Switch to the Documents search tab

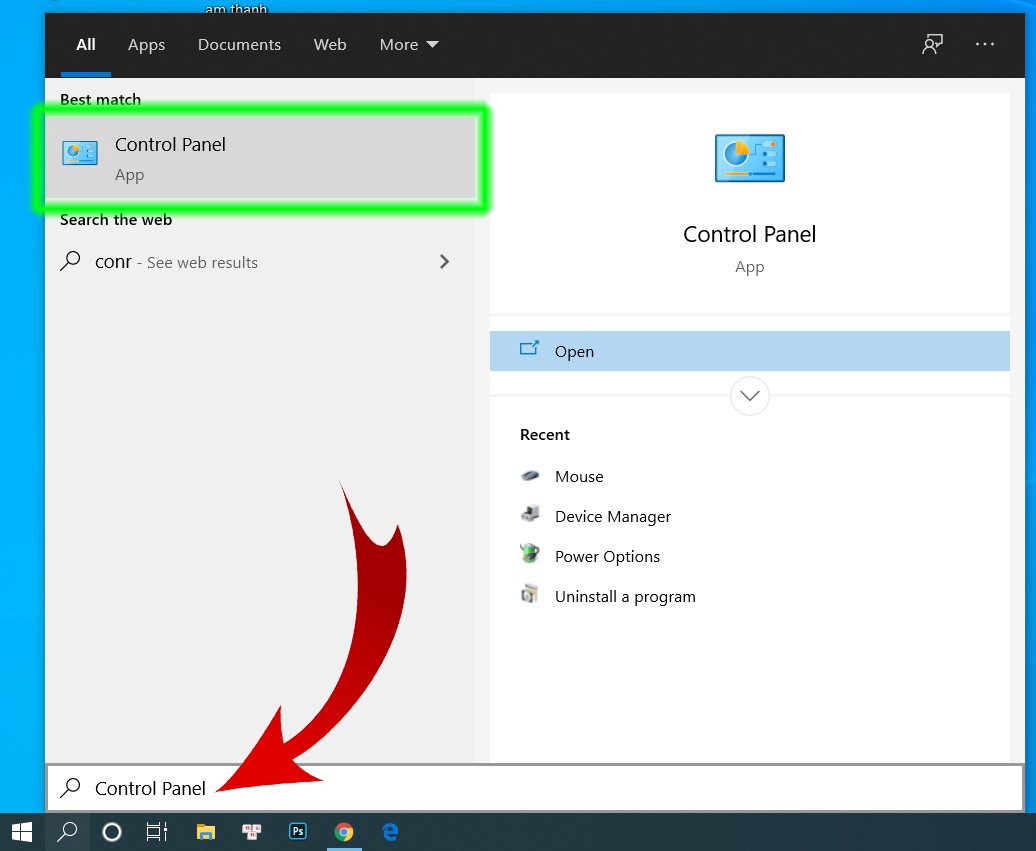239,44
